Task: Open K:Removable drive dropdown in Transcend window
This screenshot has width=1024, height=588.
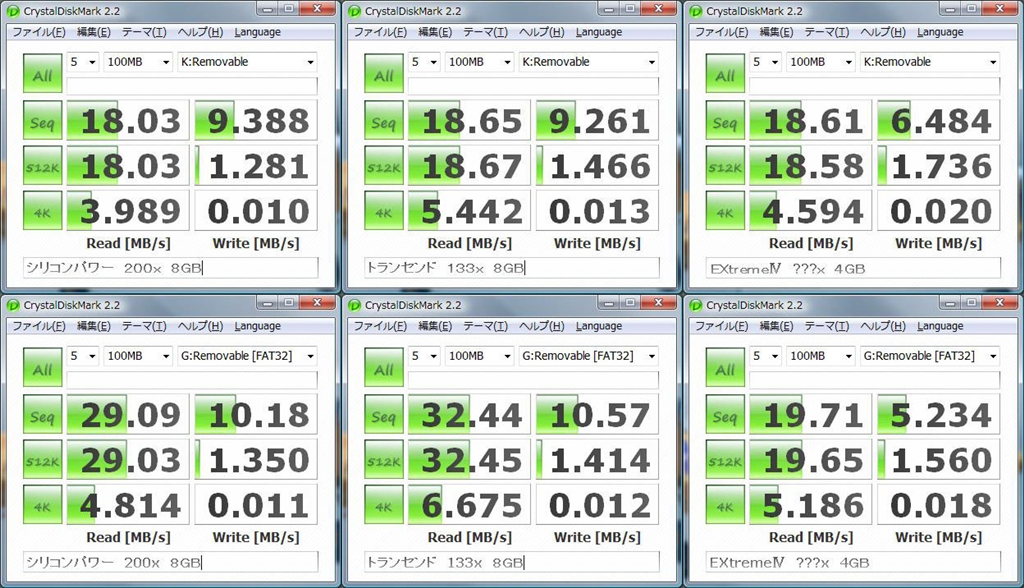Action: (x=588, y=62)
